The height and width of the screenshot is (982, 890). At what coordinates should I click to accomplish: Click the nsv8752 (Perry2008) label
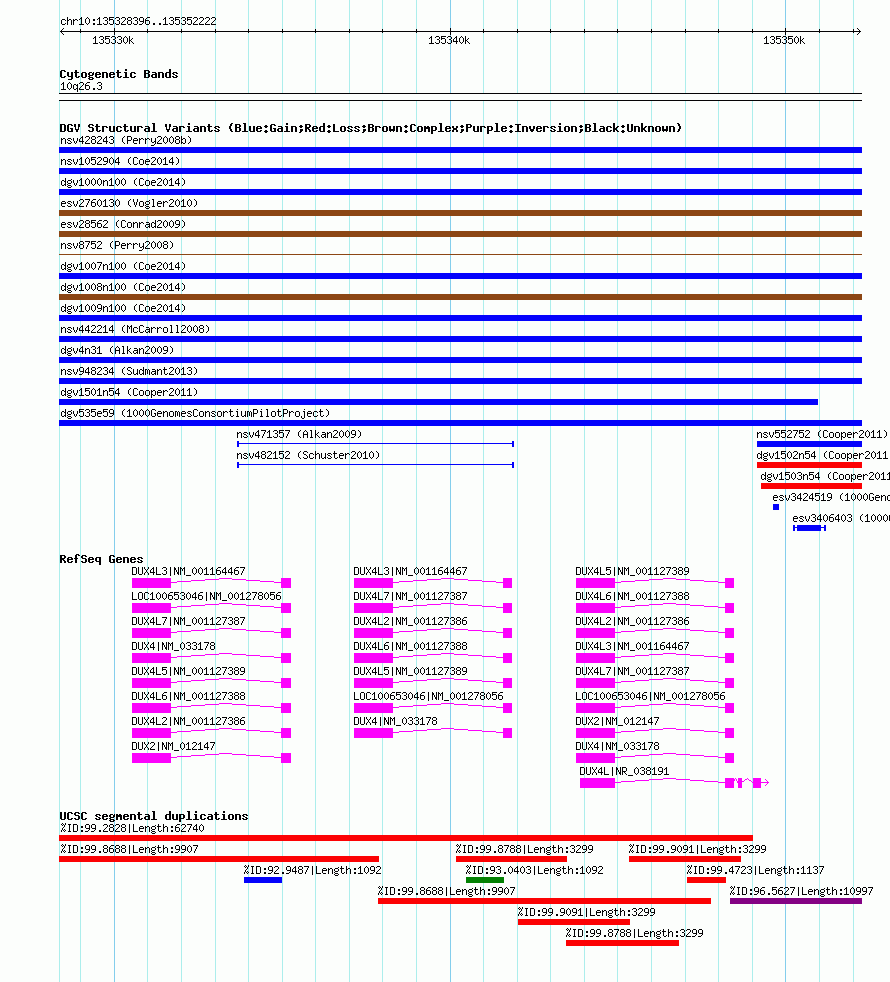[x=117, y=246]
